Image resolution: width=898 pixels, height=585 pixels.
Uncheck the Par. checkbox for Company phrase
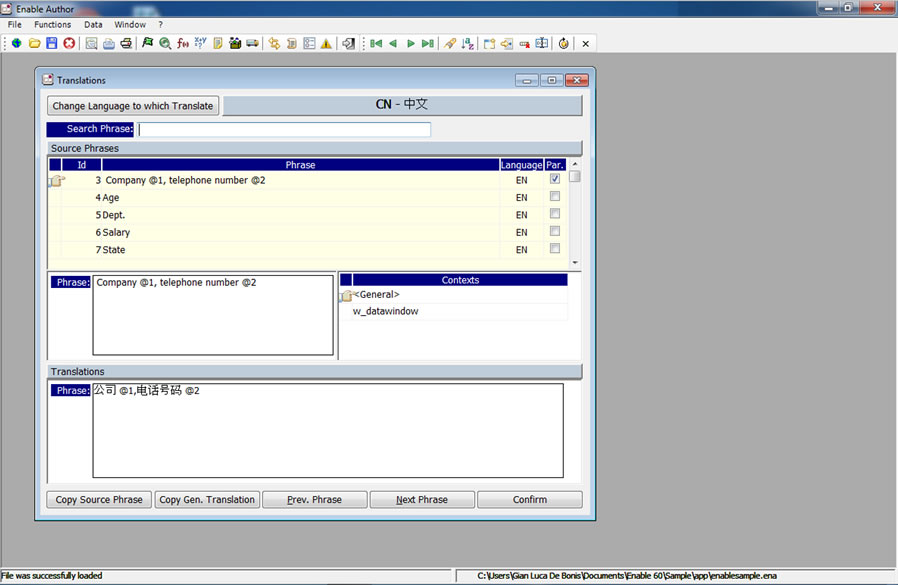point(555,179)
